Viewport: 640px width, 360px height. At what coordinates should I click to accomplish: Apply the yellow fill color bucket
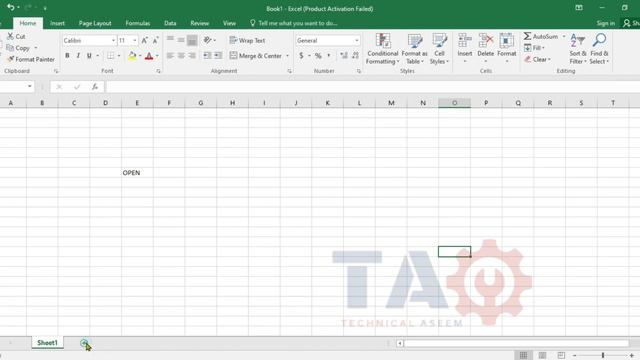tap(132, 56)
